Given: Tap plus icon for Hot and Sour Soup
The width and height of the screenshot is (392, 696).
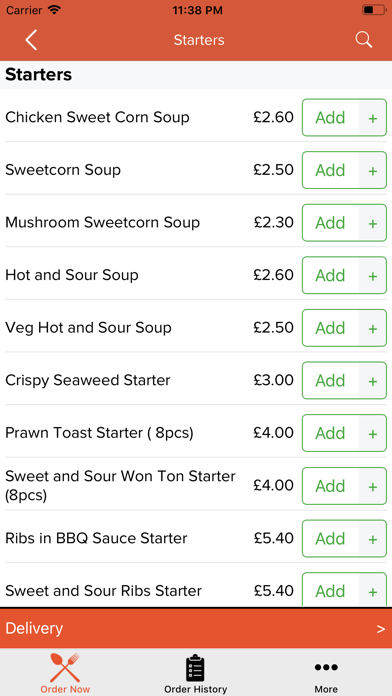Looking at the screenshot, I should pos(372,276).
